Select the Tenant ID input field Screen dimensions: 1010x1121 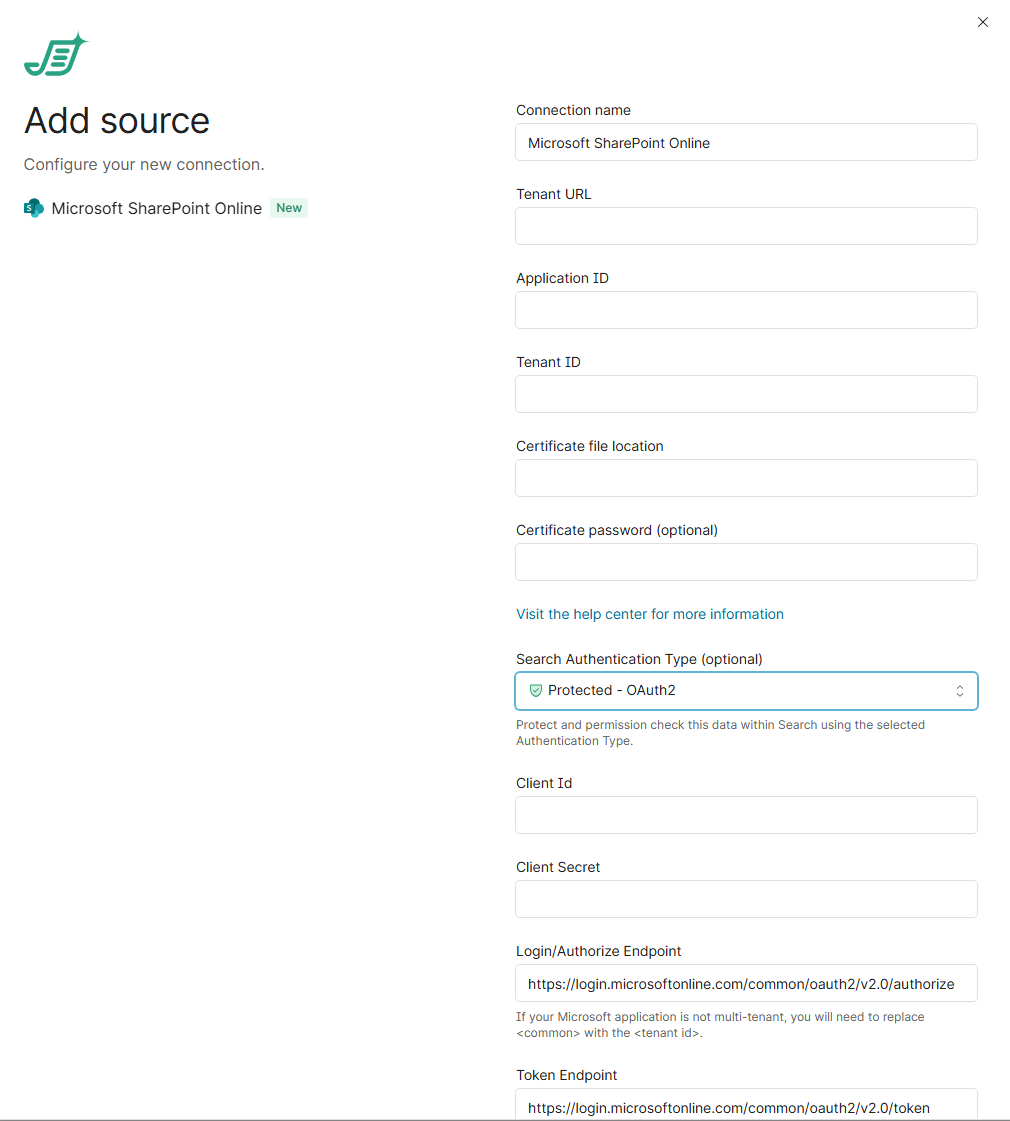pyautogui.click(x=745, y=394)
